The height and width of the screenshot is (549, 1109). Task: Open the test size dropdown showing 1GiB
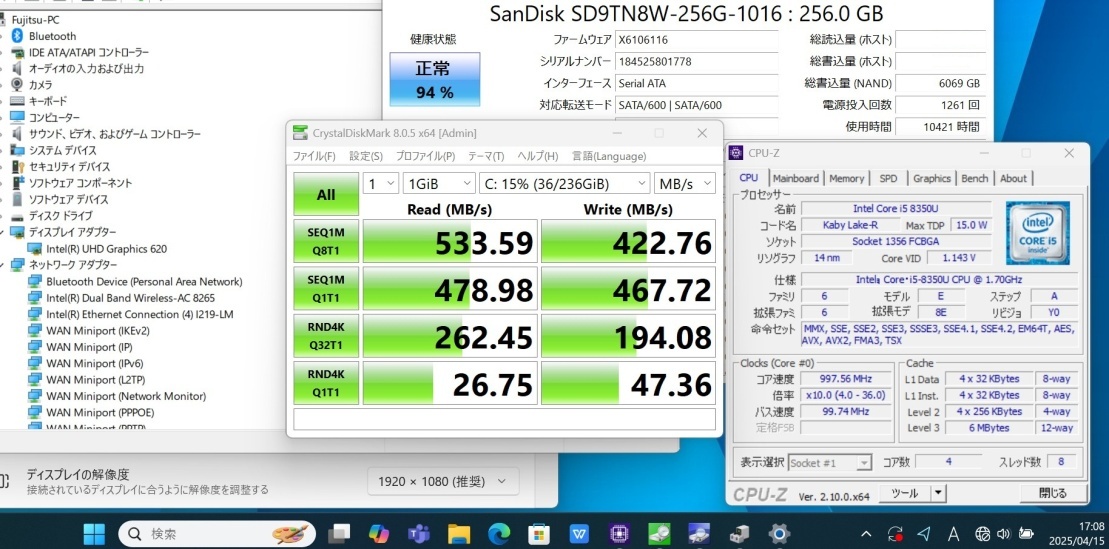click(439, 184)
